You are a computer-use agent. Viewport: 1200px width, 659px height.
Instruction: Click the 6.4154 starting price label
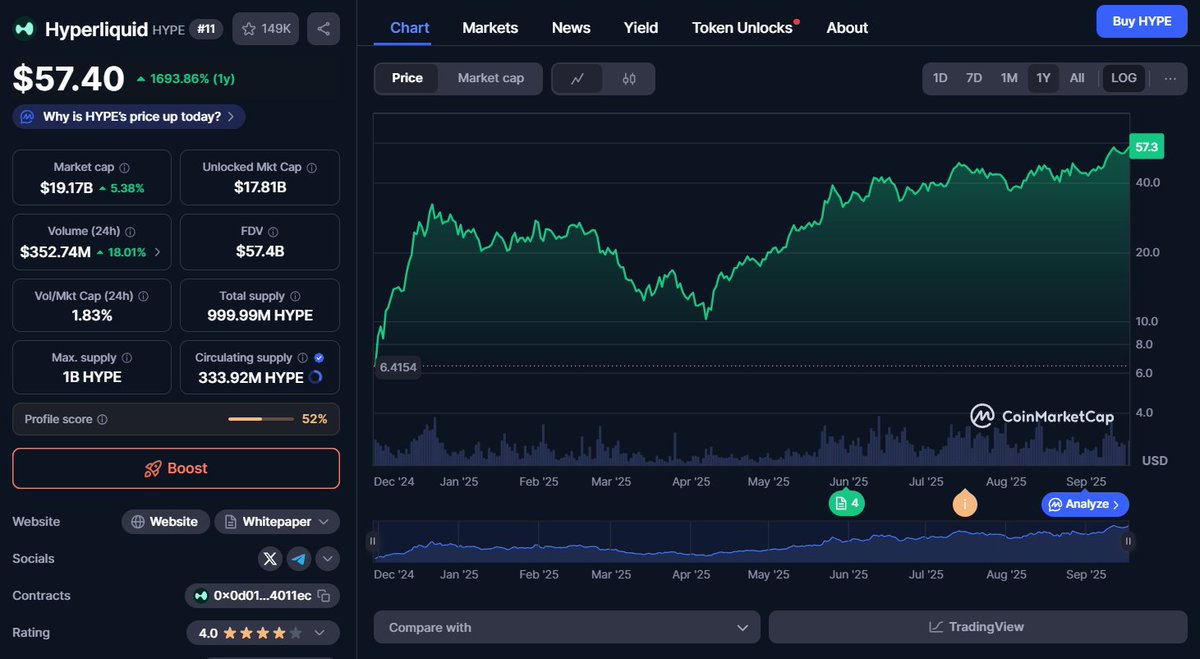(x=397, y=367)
